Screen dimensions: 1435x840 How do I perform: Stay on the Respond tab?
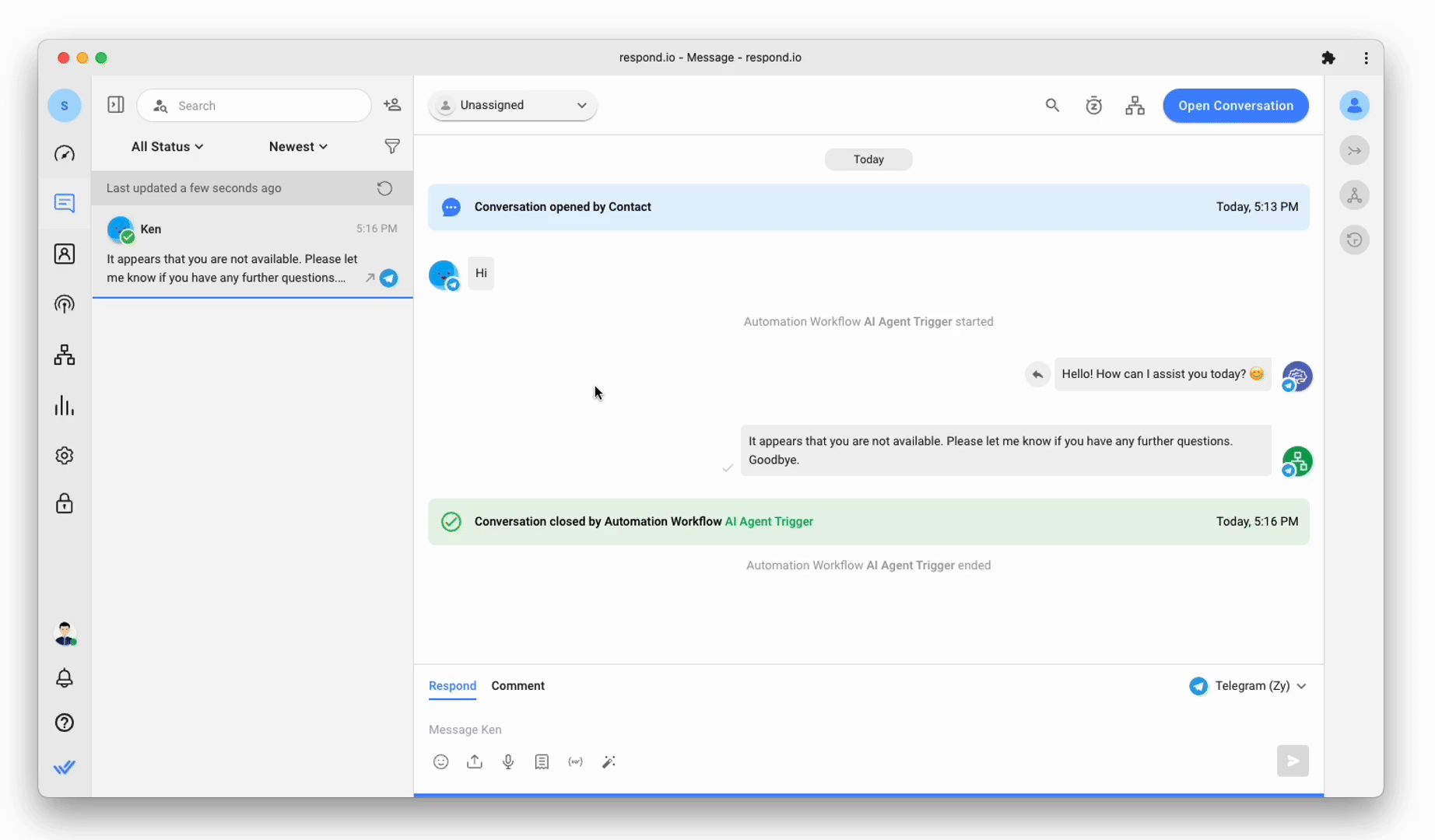click(x=452, y=685)
